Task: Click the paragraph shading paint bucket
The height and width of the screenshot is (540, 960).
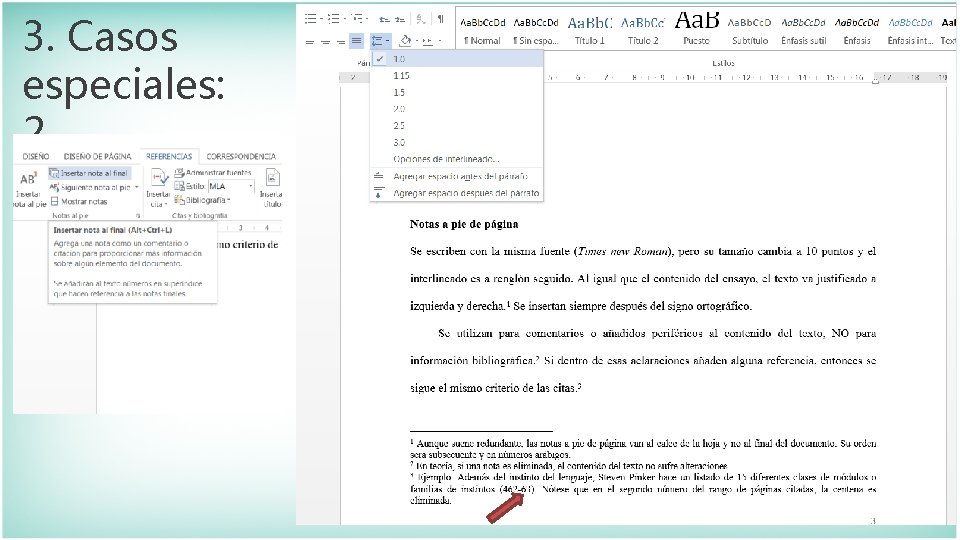Action: coord(405,41)
